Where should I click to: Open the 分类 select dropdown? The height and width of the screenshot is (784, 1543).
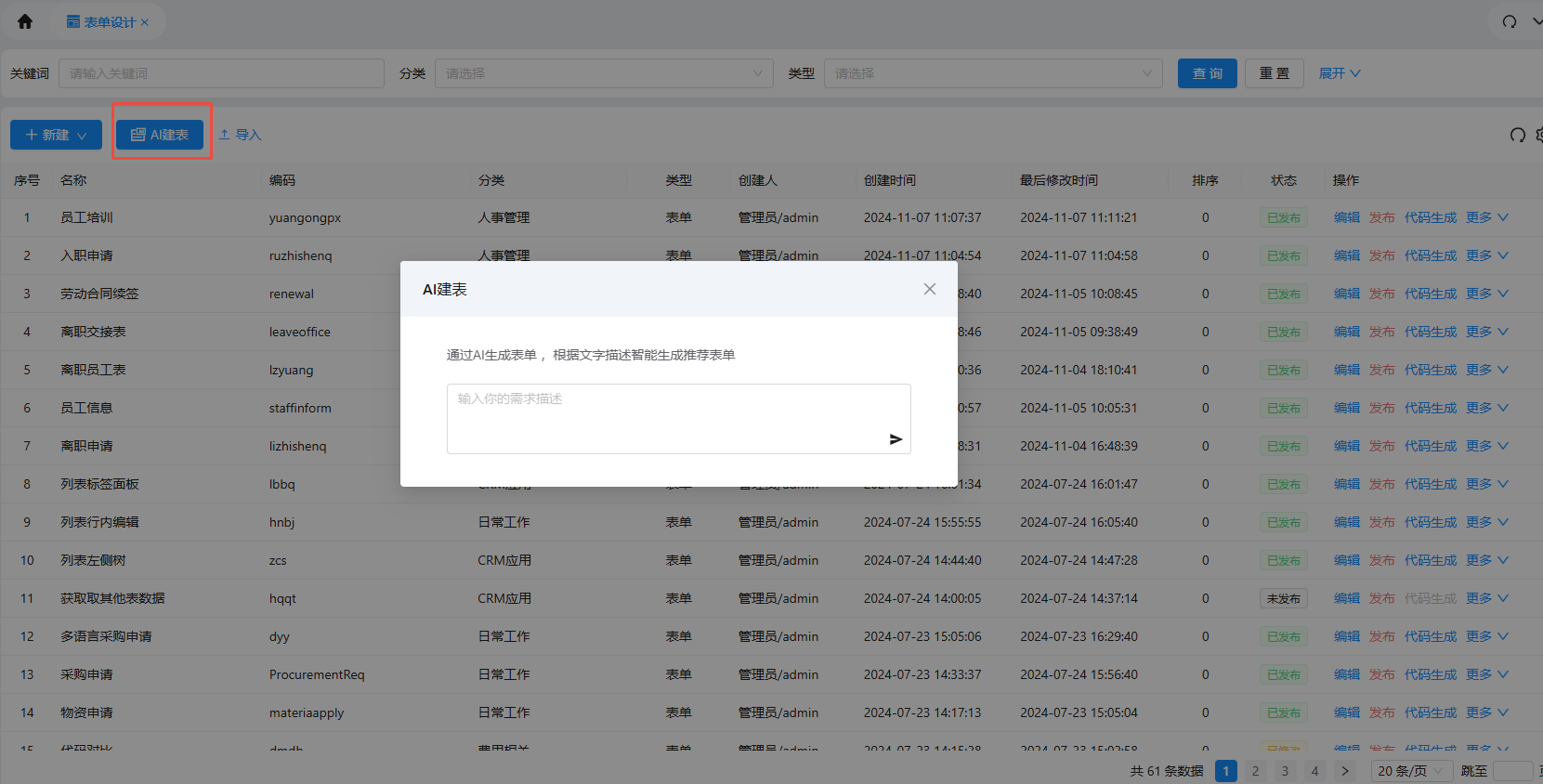pyautogui.click(x=604, y=73)
